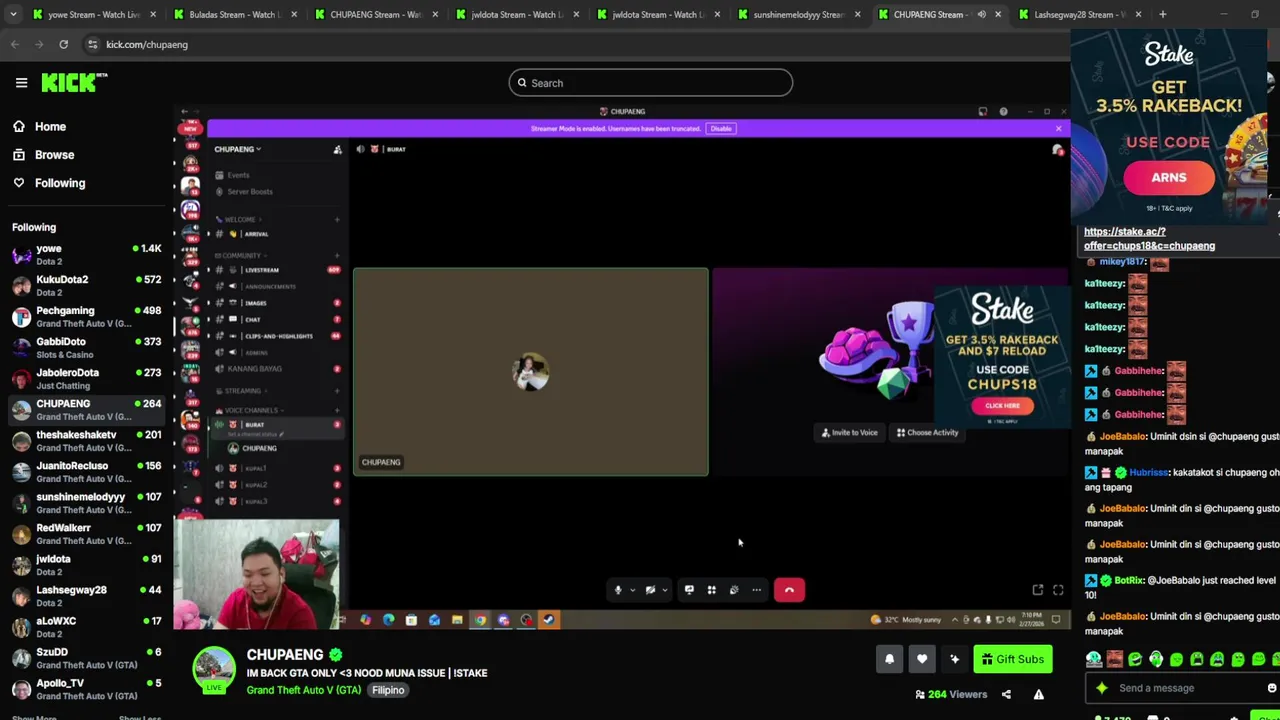Close the yowe Stream tab
Image resolution: width=1280 pixels, height=720 pixels.
152,14
